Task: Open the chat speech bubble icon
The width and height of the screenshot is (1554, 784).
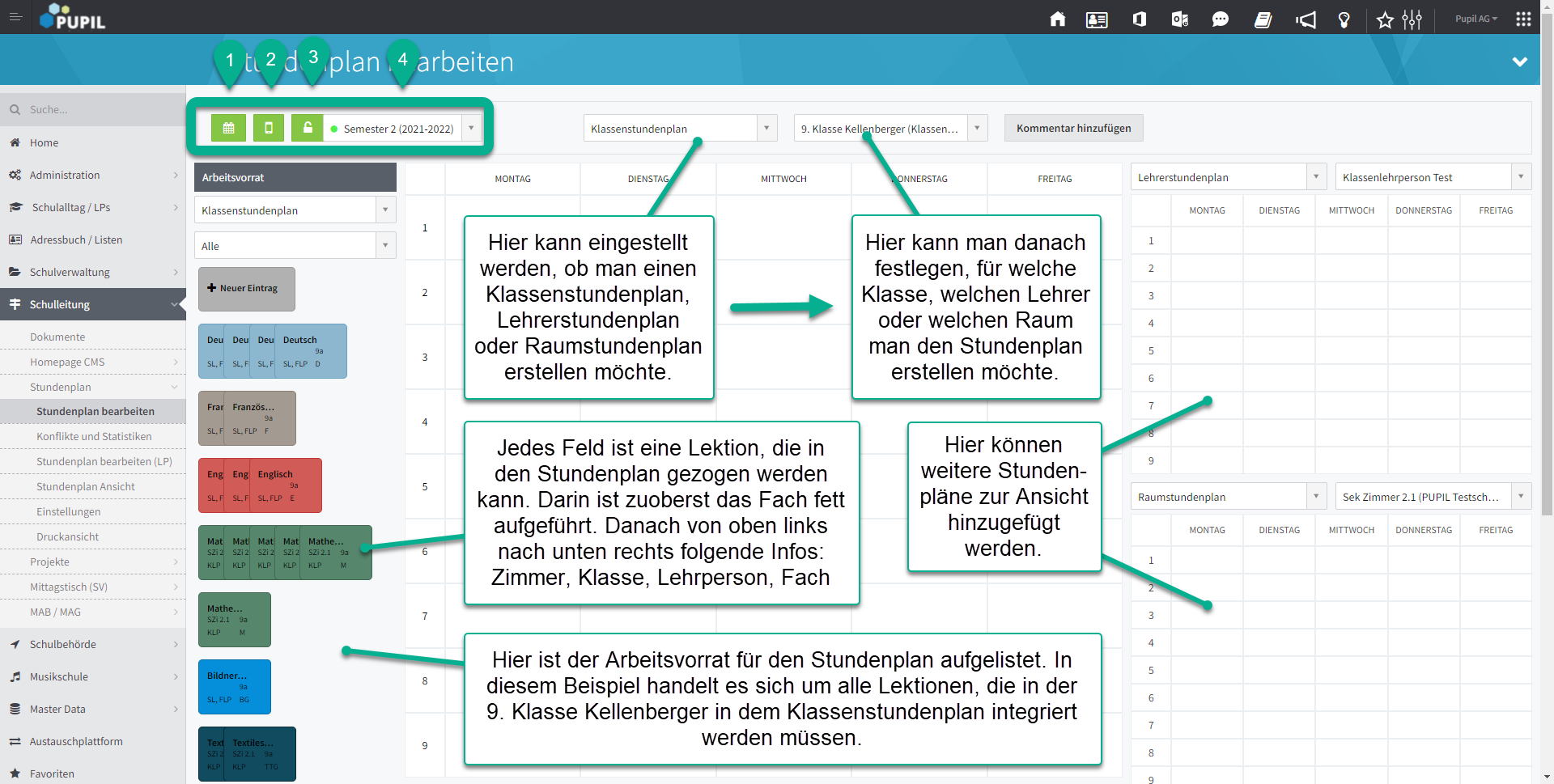Action: (1221, 19)
